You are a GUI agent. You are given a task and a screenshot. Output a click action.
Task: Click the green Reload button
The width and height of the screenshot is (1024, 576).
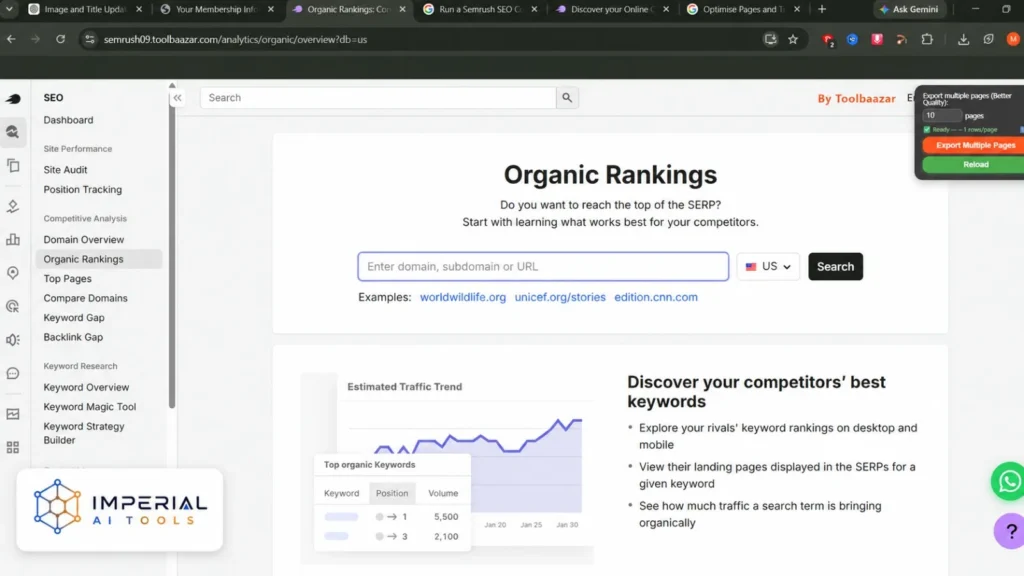point(974,165)
